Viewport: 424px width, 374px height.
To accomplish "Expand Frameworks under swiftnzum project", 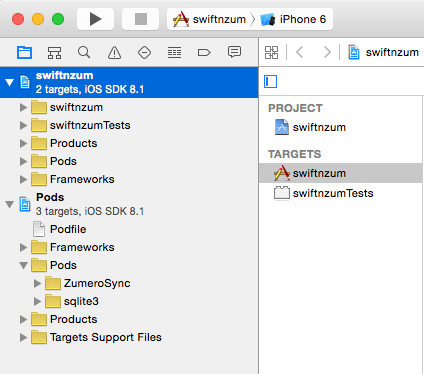I will click(23, 179).
